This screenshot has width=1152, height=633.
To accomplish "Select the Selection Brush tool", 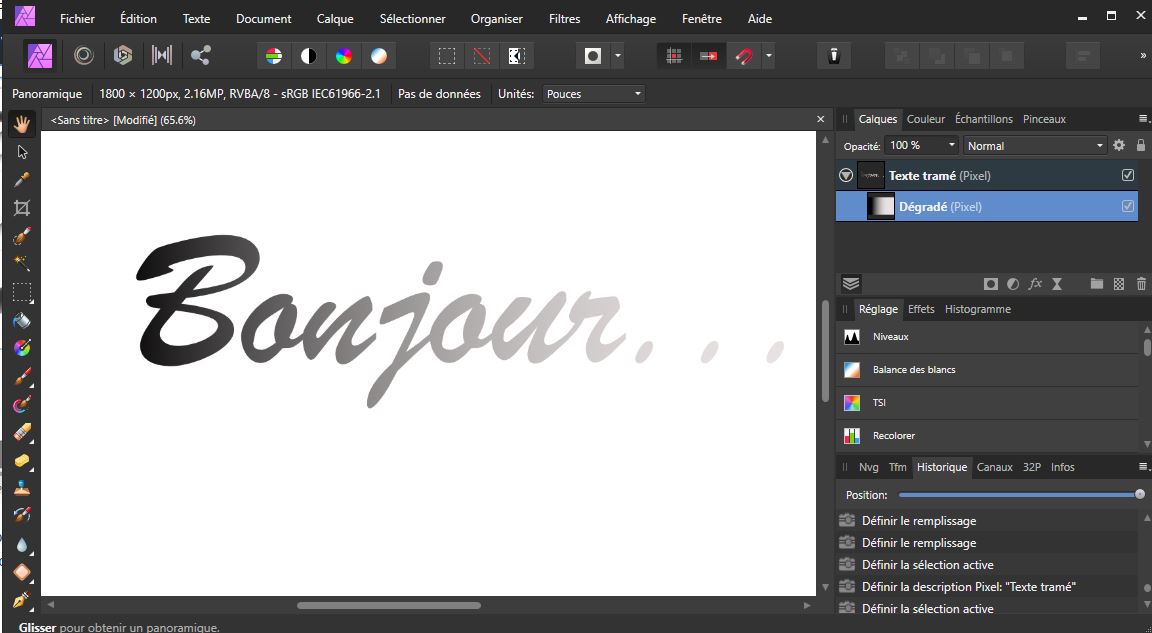I will 22,236.
